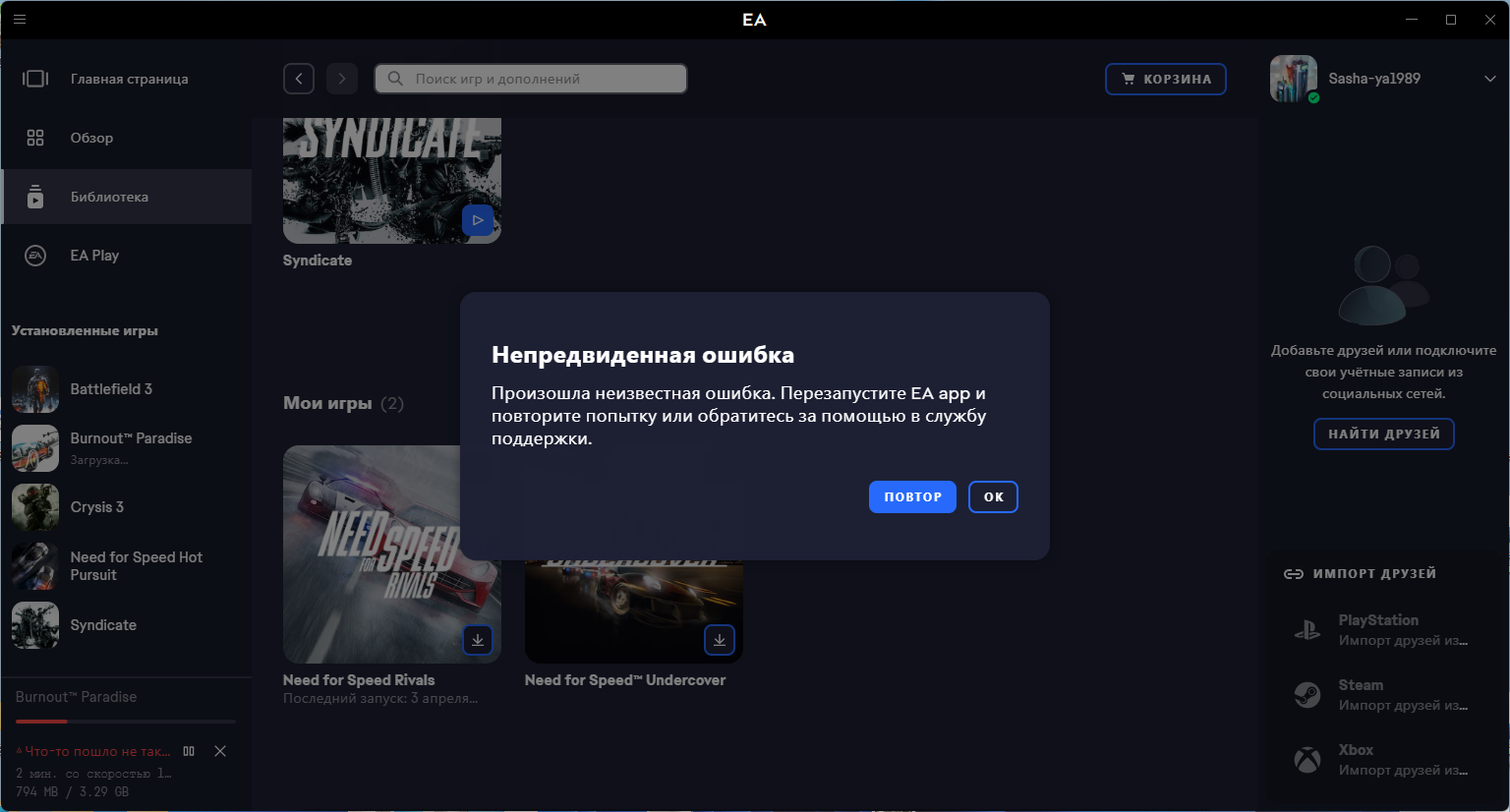
Task: Open the Need for Speed Rivals cover
Action: coord(392,554)
